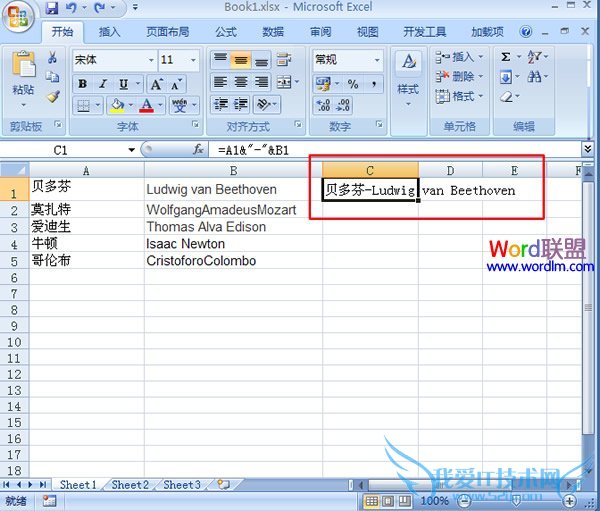Click the Clear eraser icon
Image resolution: width=600 pixels, height=511 pixels.
tap(506, 97)
